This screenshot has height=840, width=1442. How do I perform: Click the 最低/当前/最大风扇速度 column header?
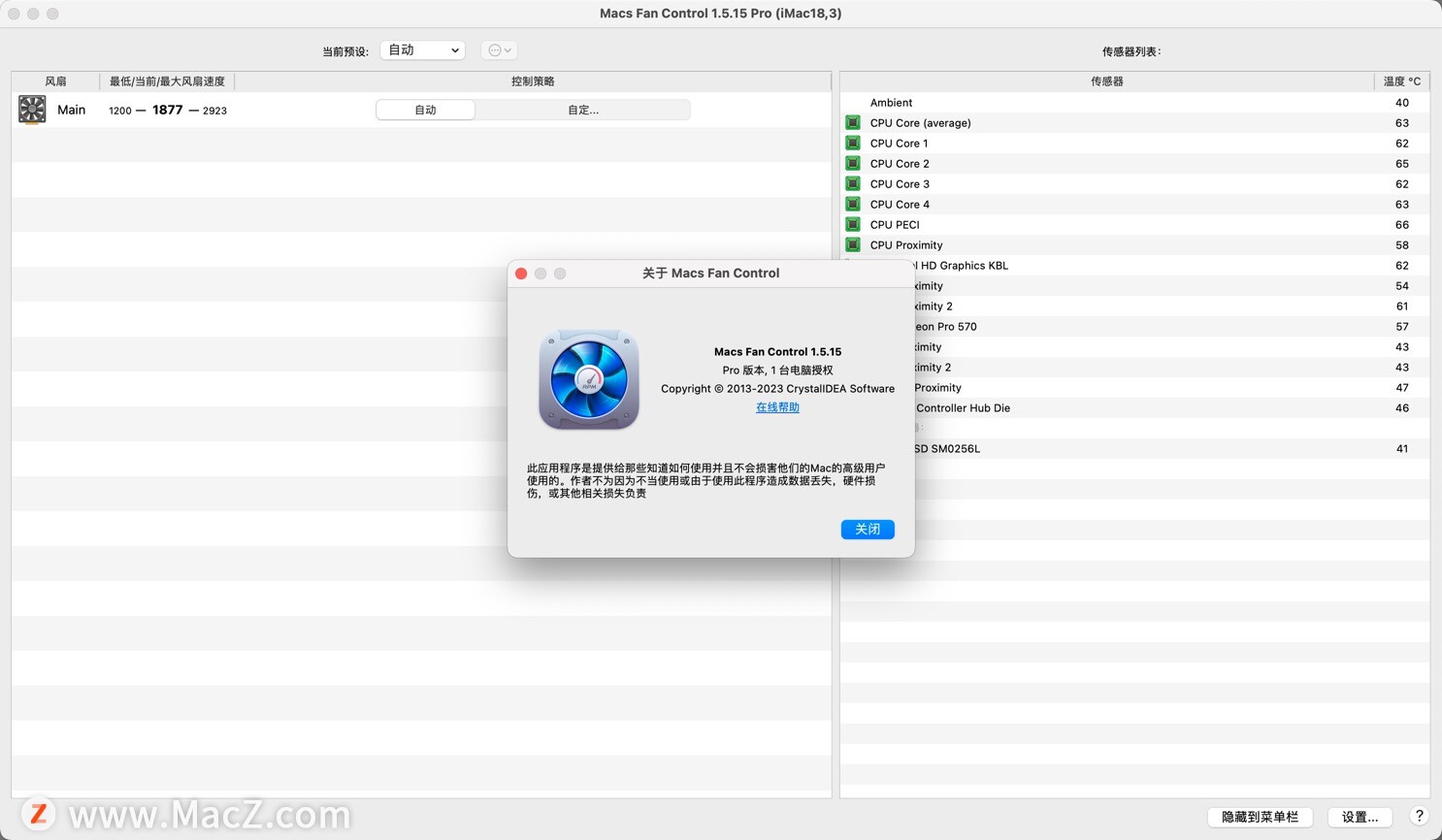[x=167, y=81]
